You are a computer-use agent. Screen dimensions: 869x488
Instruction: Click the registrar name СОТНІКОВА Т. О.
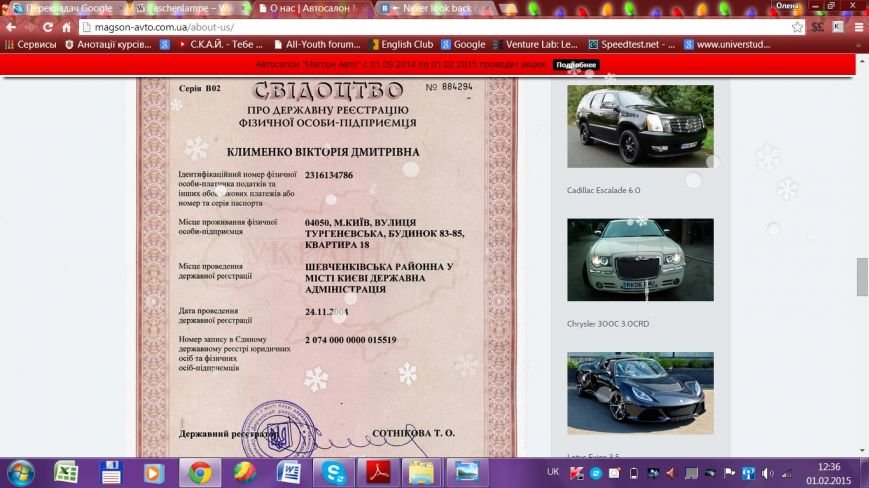[413, 433]
